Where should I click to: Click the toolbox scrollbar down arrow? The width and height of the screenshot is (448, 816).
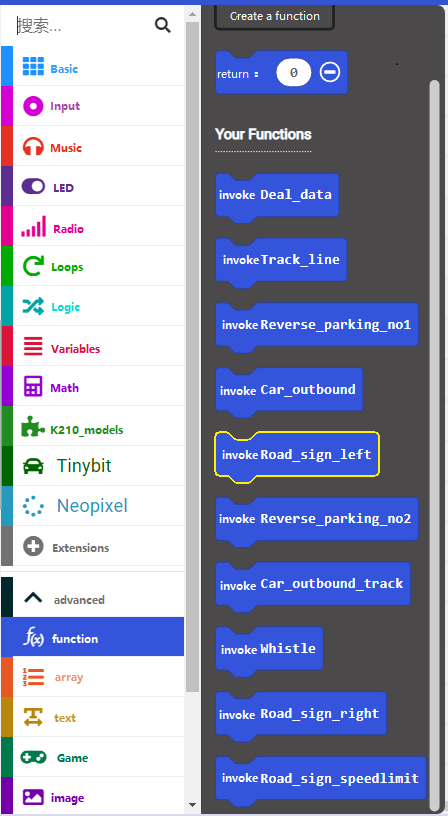[x=193, y=805]
